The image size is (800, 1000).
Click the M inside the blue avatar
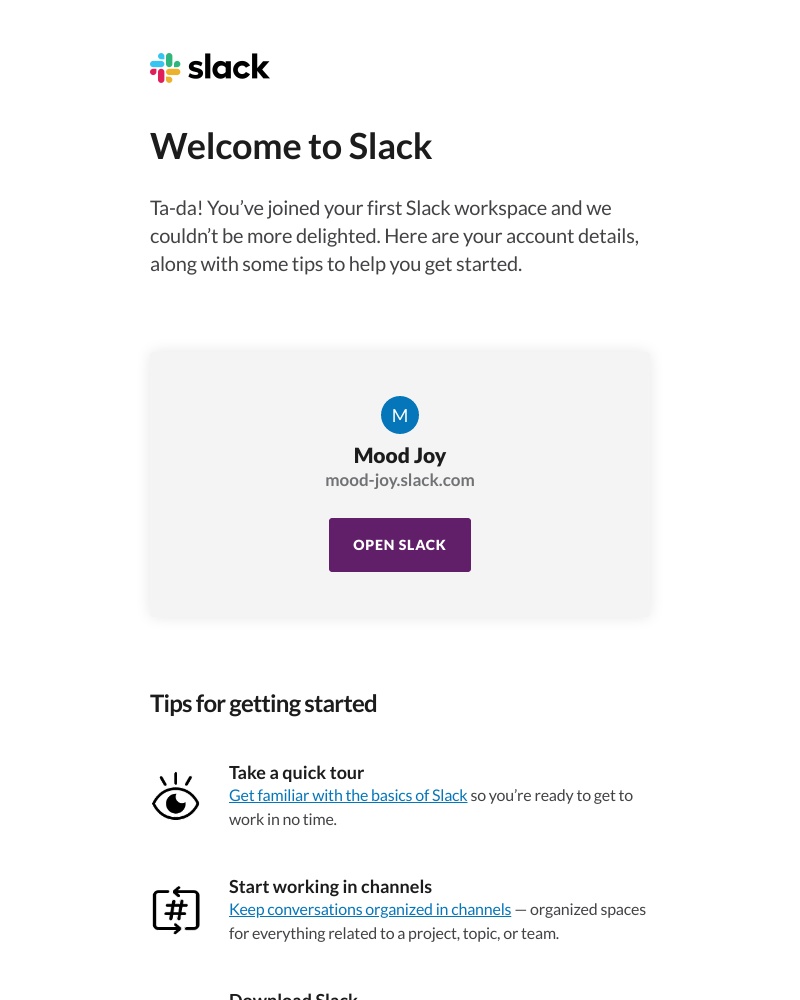pos(400,415)
